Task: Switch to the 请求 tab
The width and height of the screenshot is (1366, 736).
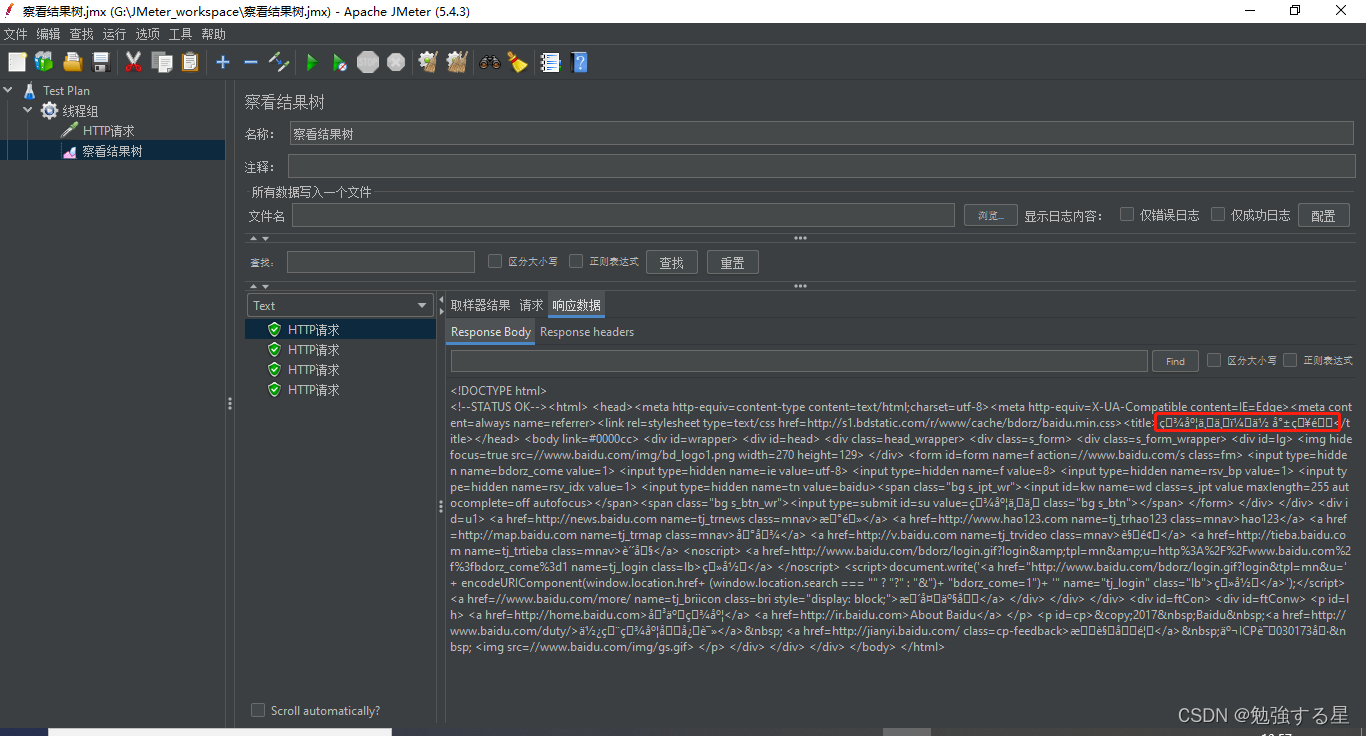Action: [531, 305]
